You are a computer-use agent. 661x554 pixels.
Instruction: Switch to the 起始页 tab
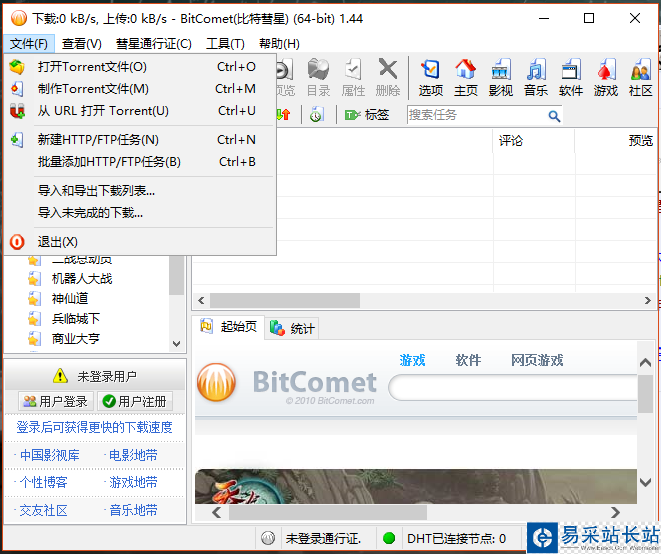[x=229, y=327]
